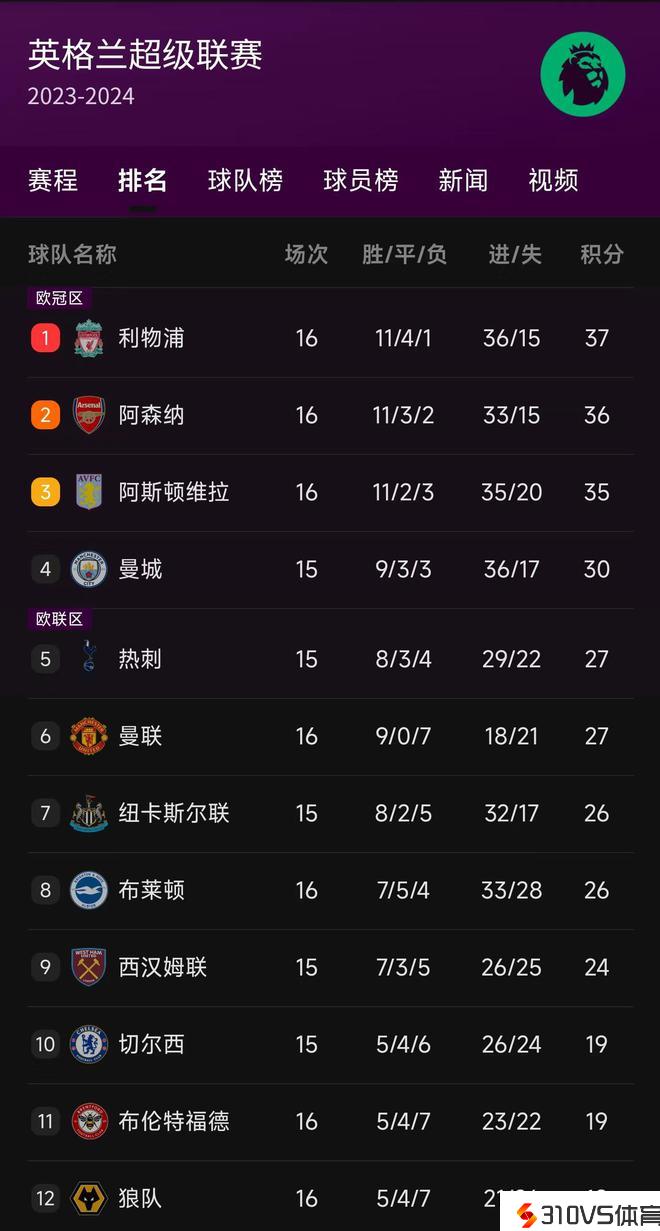
Task: Tap the Manchester United crest
Action: tap(89, 736)
